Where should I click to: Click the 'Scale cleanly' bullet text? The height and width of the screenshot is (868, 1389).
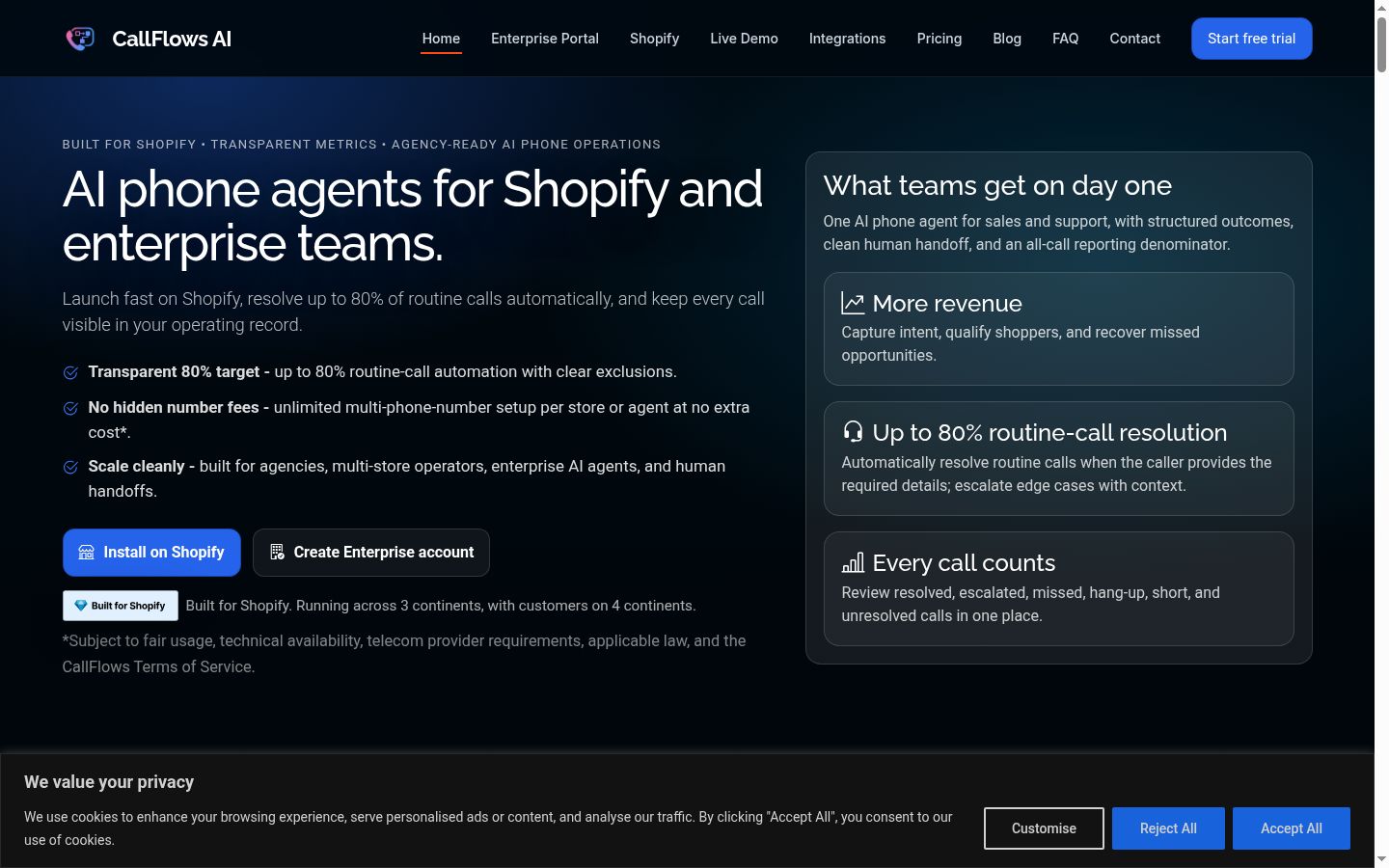tap(407, 478)
